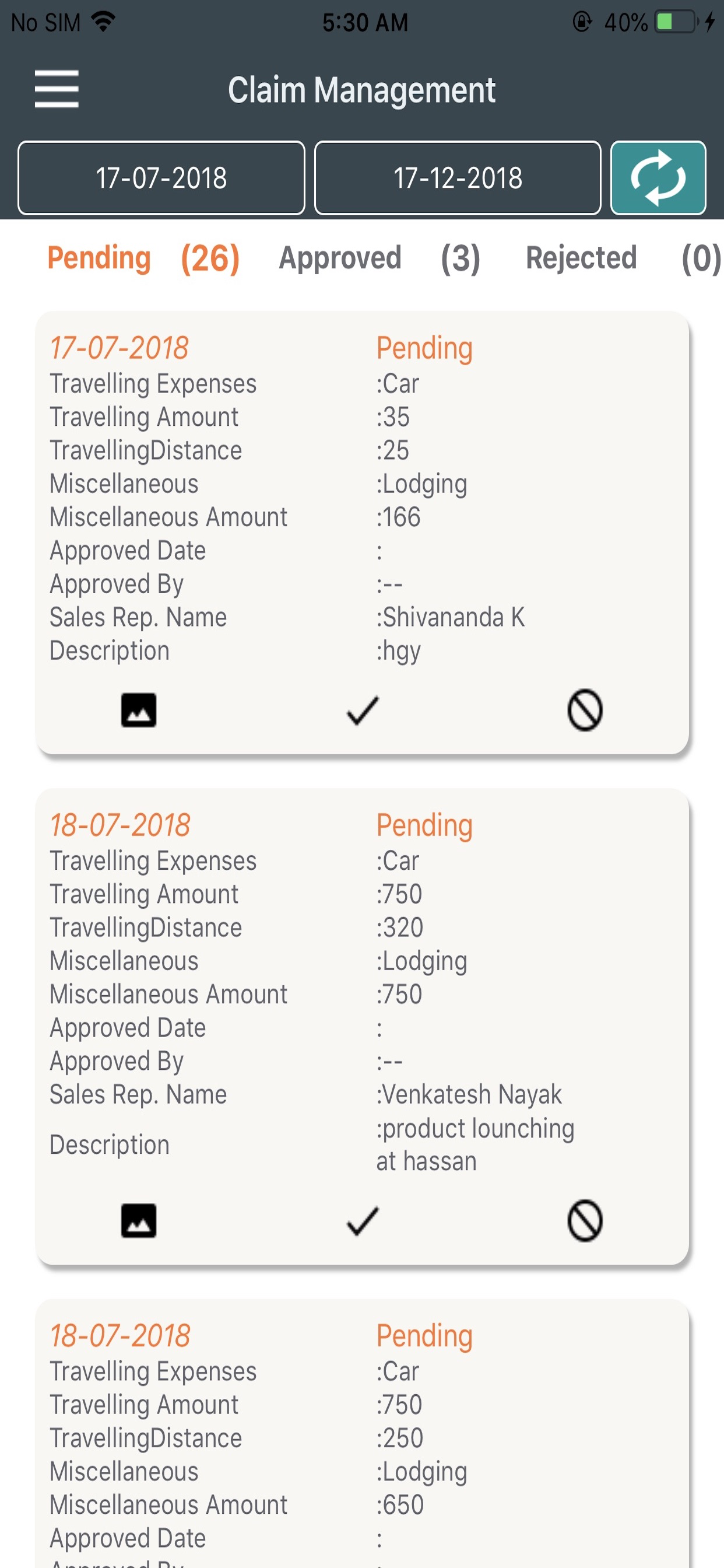724x1568 pixels.
Task: Switch to the Approved tab
Action: click(x=340, y=257)
